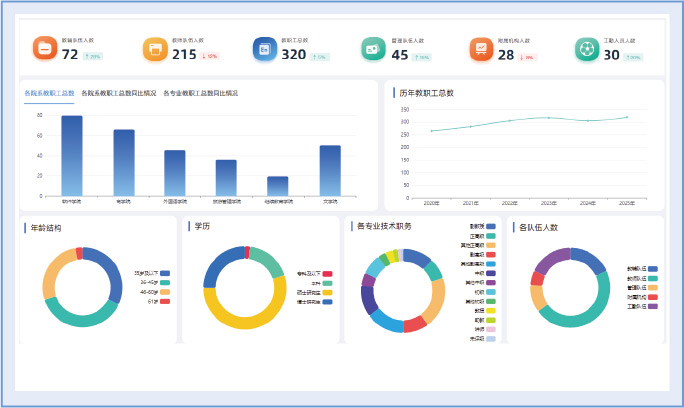This screenshot has height=408, width=684.
Task: Select the 各院系教职工总数 tab
Action: 49,93
